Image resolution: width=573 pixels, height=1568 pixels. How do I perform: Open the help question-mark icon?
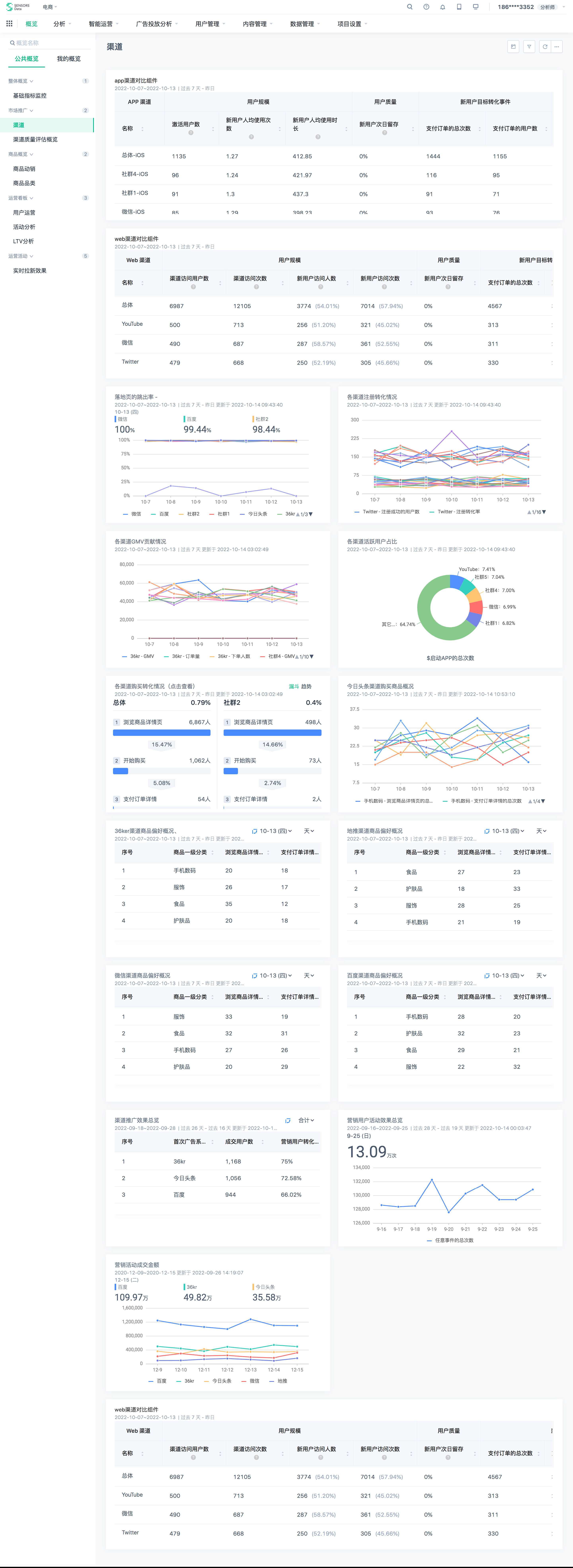click(426, 7)
